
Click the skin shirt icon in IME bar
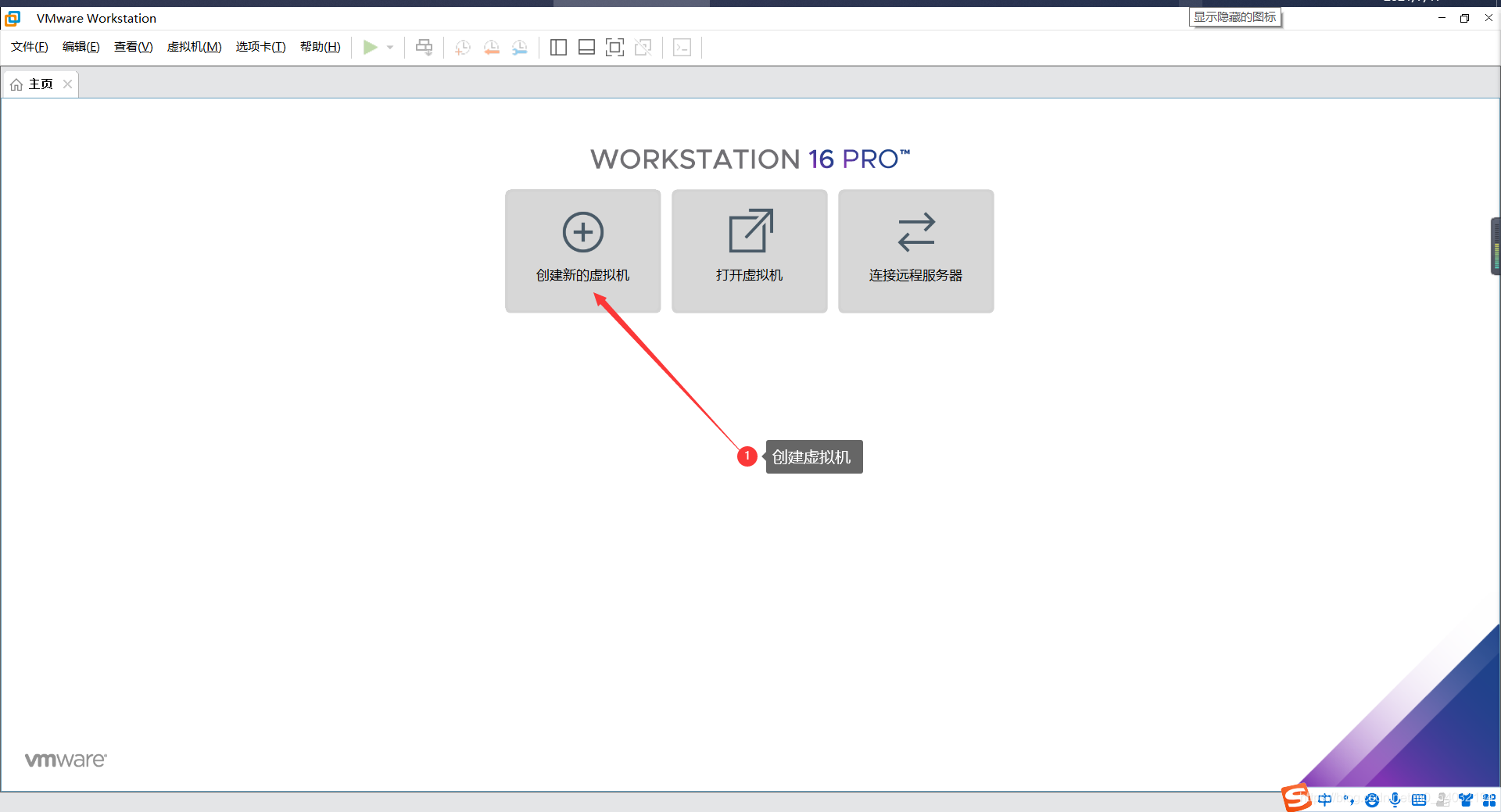pos(1466,799)
